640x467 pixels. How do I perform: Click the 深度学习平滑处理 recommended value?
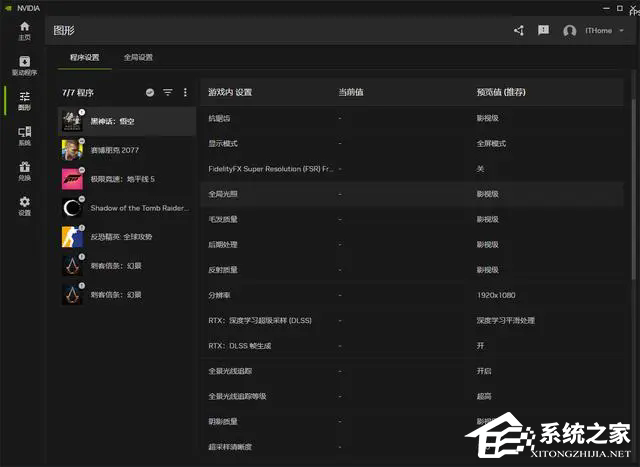[506, 320]
